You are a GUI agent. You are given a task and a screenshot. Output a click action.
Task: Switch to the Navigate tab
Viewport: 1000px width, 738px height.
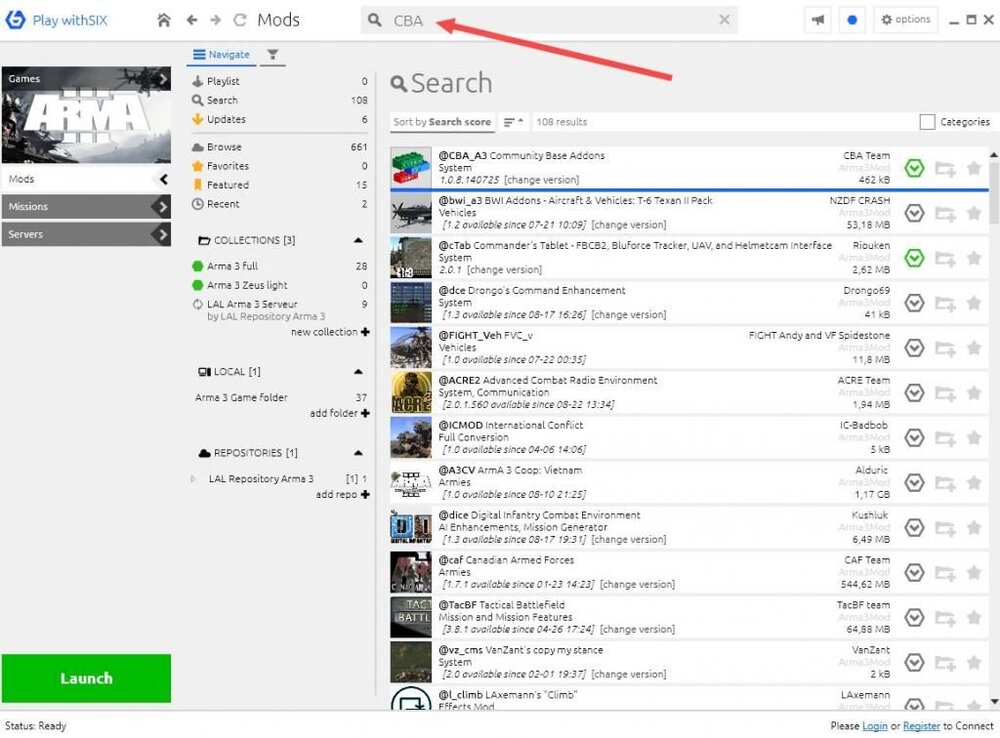point(221,55)
